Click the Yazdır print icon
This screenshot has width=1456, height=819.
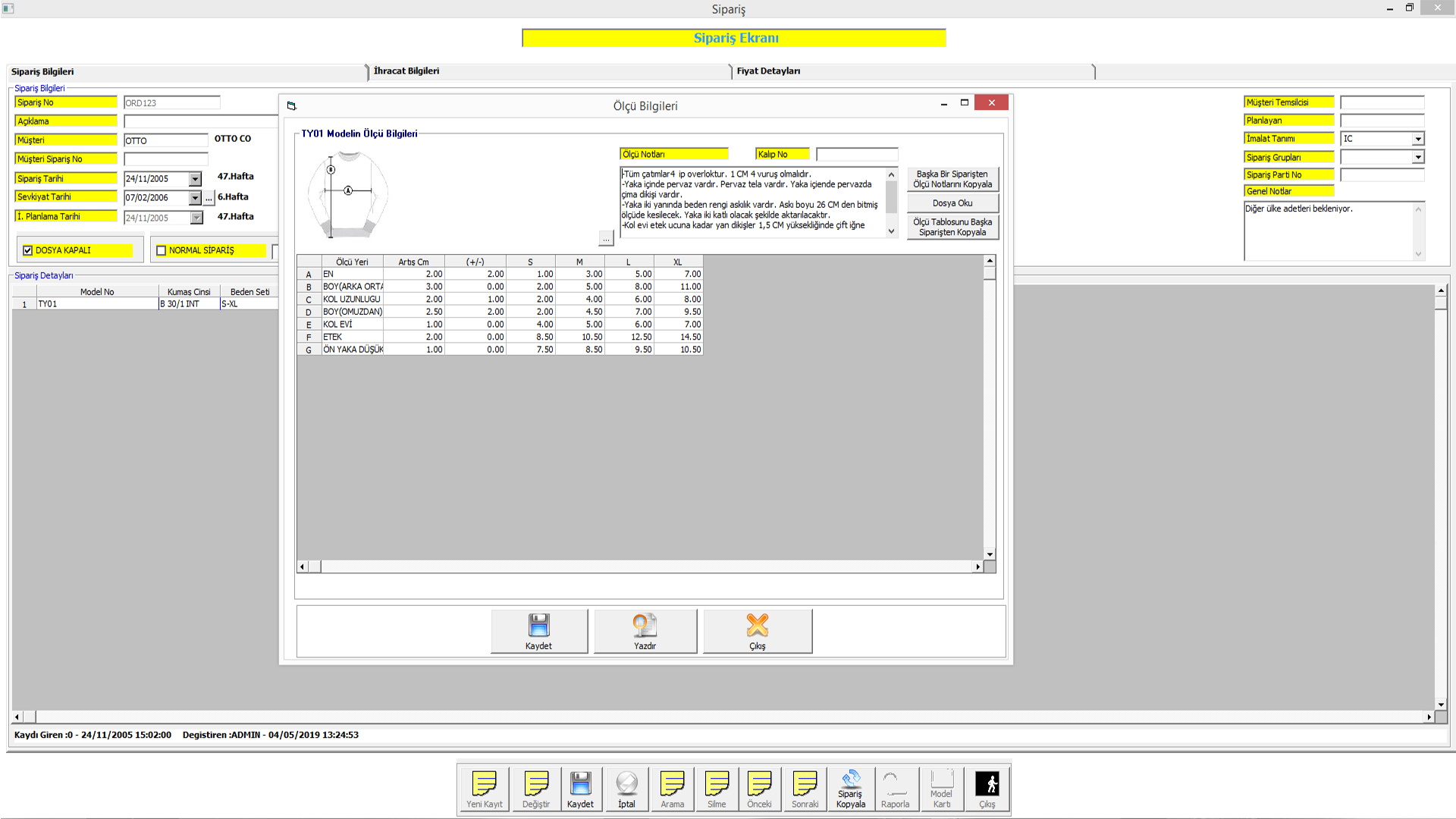(645, 626)
